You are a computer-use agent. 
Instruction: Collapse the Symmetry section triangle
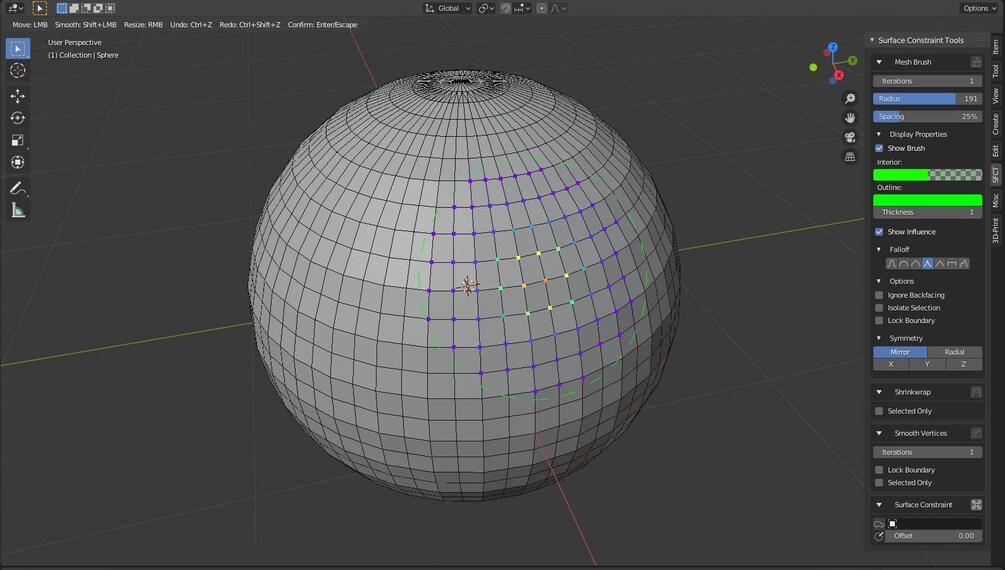[x=879, y=338]
